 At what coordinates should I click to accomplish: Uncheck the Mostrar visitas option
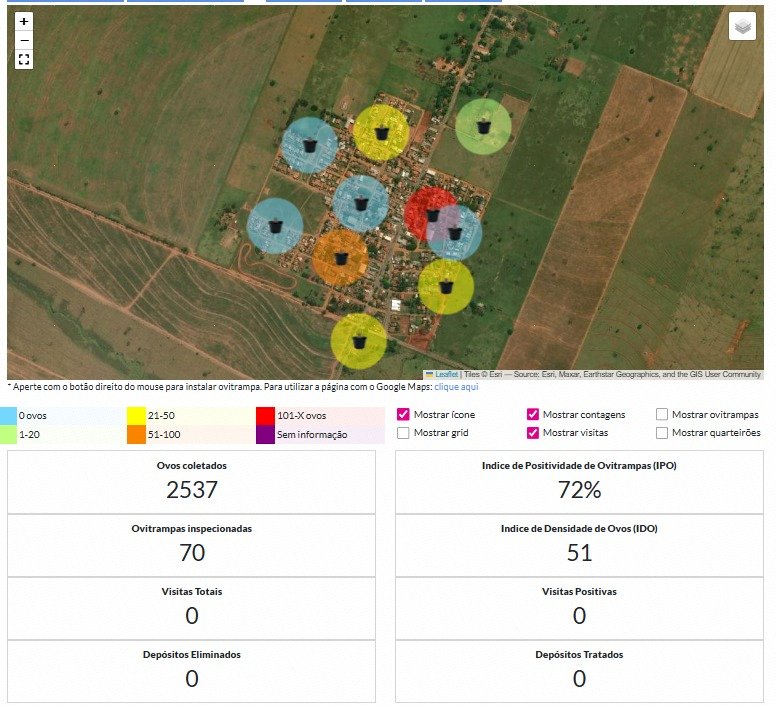pos(533,433)
